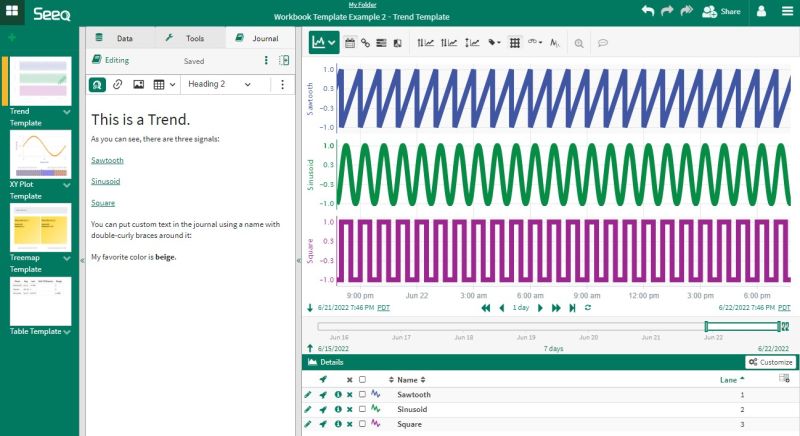Click the Customize button
800x436 pixels.
point(770,362)
